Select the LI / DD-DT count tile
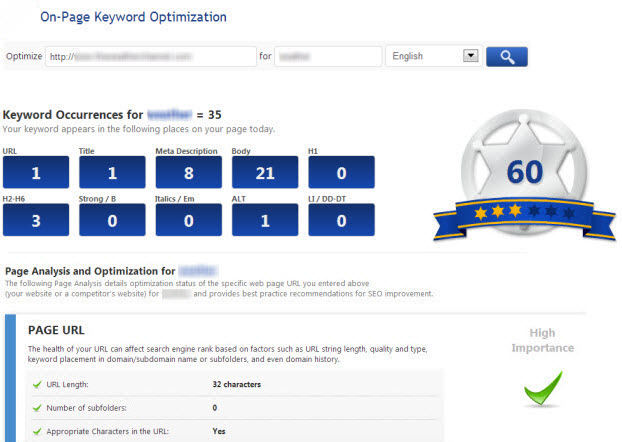This screenshot has width=622, height=442. (x=342, y=220)
